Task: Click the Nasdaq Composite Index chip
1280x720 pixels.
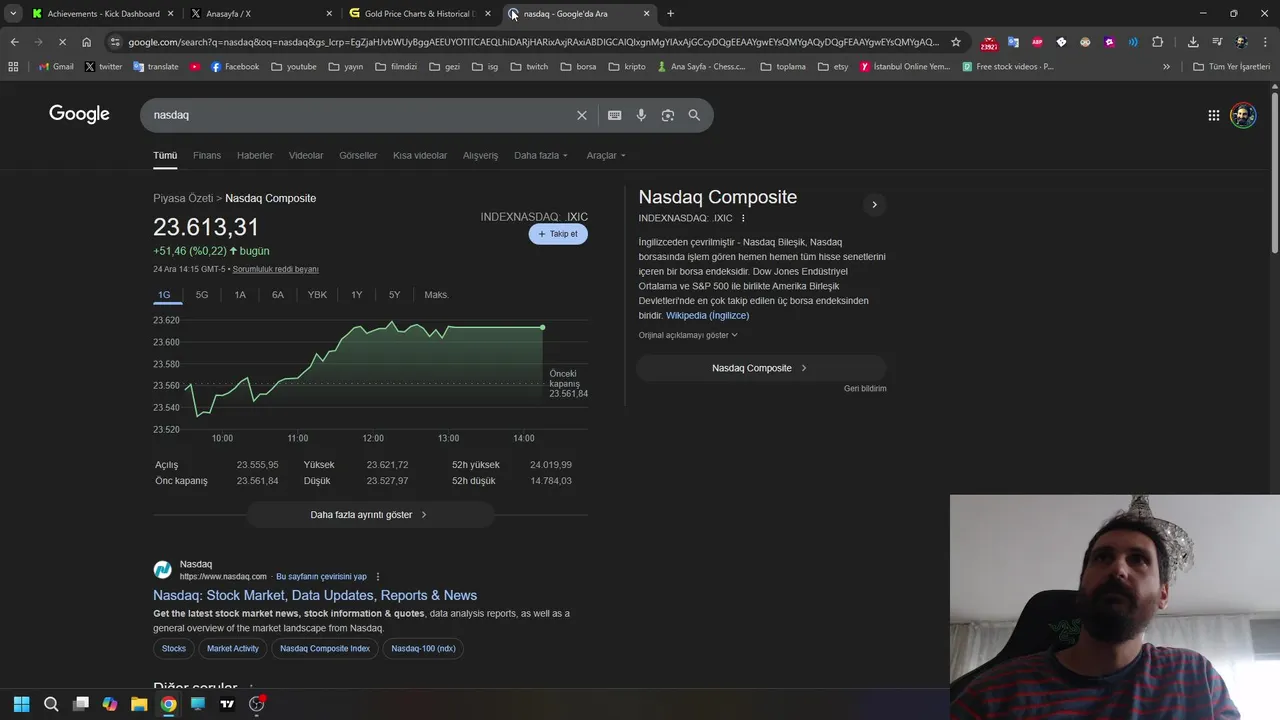Action: 325,649
